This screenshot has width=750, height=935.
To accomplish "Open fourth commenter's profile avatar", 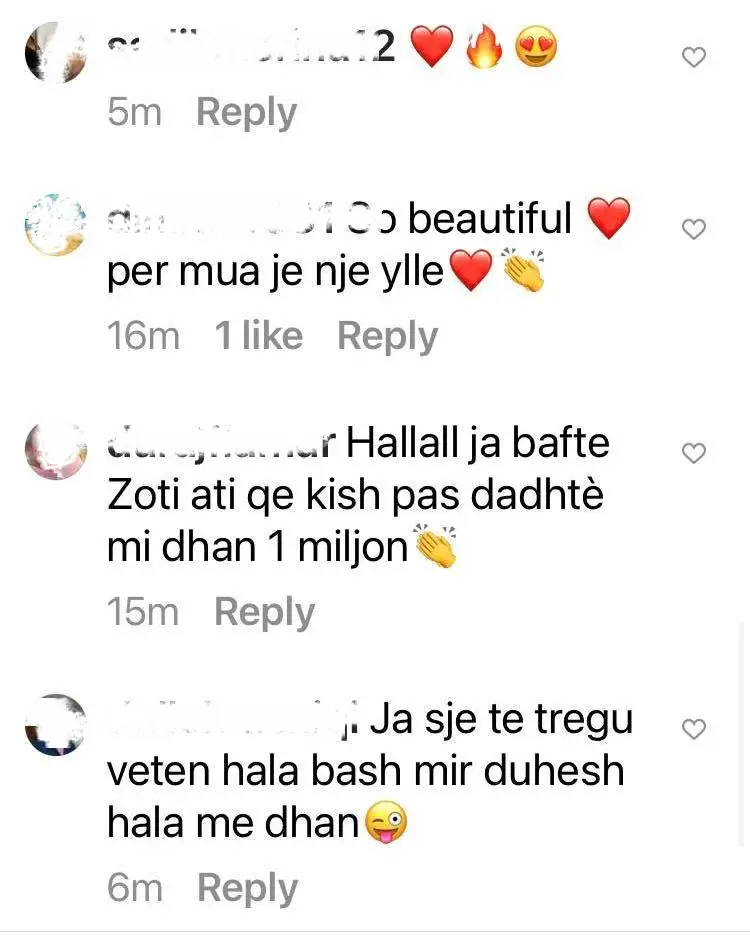I will tap(55, 725).
